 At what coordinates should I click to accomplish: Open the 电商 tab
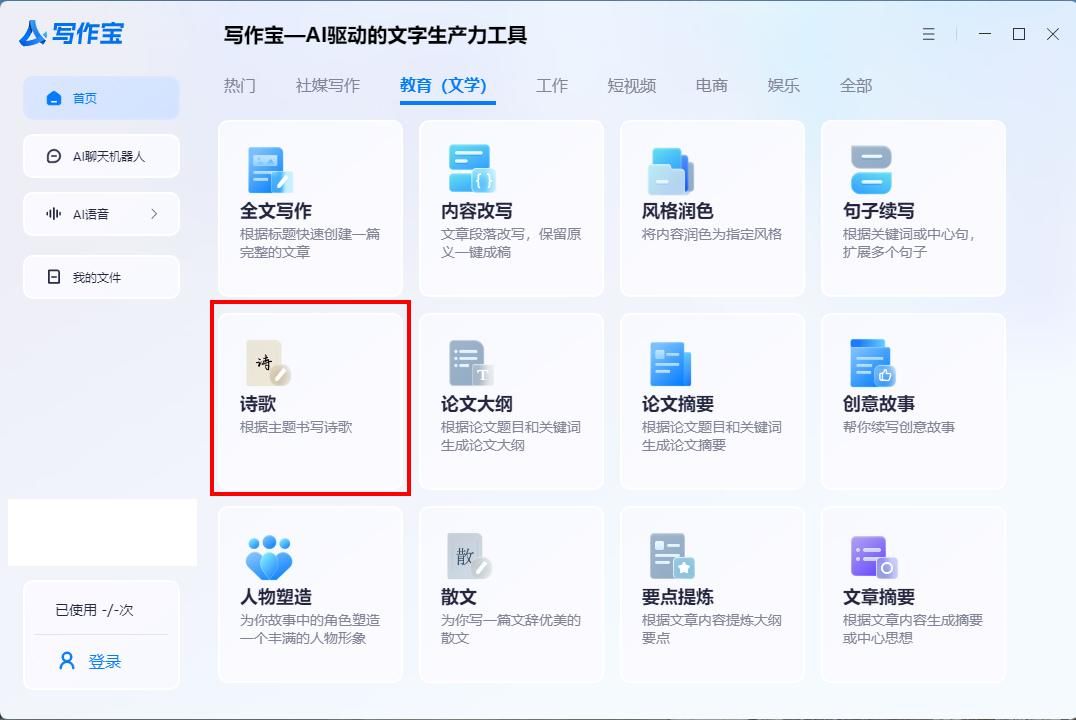[711, 86]
